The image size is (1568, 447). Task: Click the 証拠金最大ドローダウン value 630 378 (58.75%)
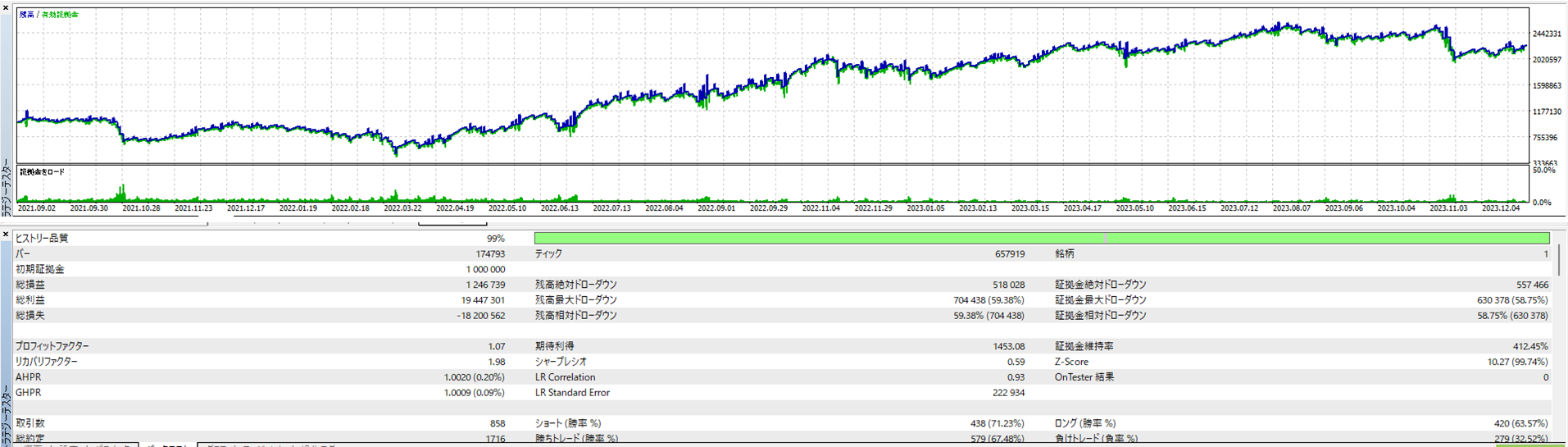(1513, 301)
